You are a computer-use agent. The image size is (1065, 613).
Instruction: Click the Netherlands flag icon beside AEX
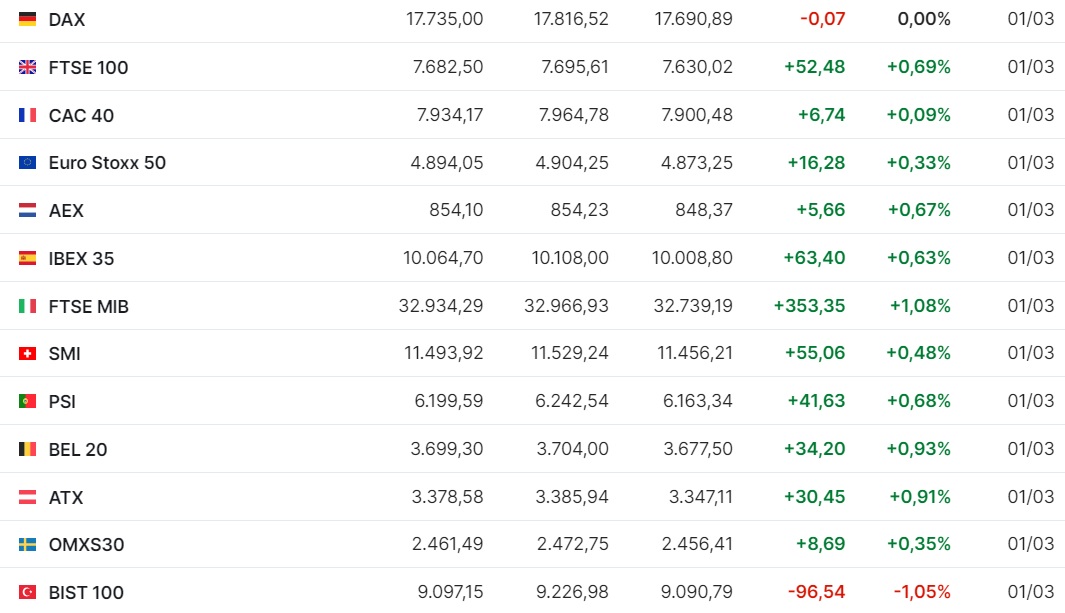[x=28, y=210]
